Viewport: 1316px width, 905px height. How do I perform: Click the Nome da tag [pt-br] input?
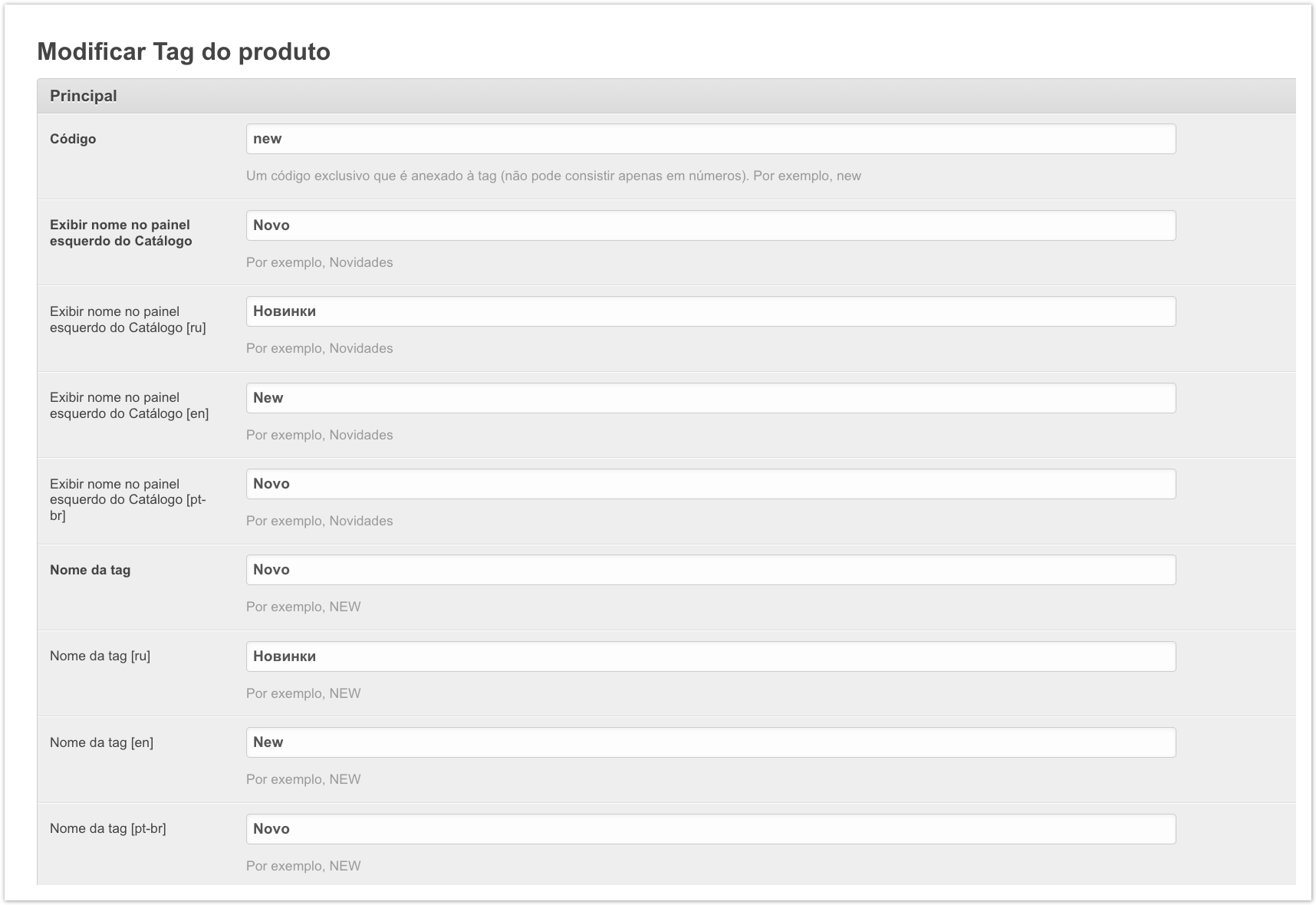click(710, 829)
